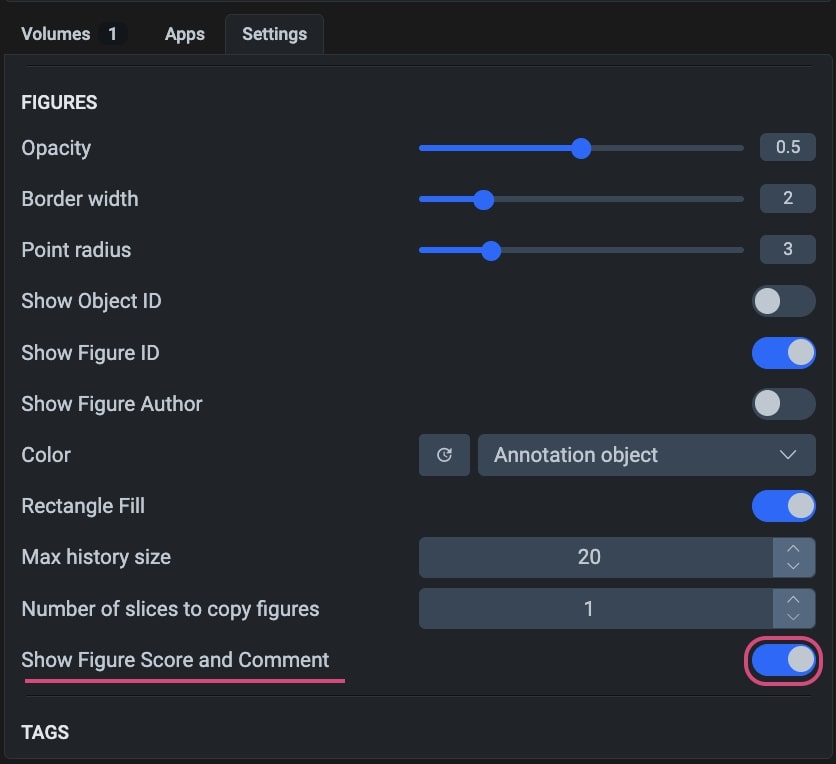This screenshot has width=836, height=764.
Task: Turn off the Rectangle Fill toggle
Action: coord(783,506)
